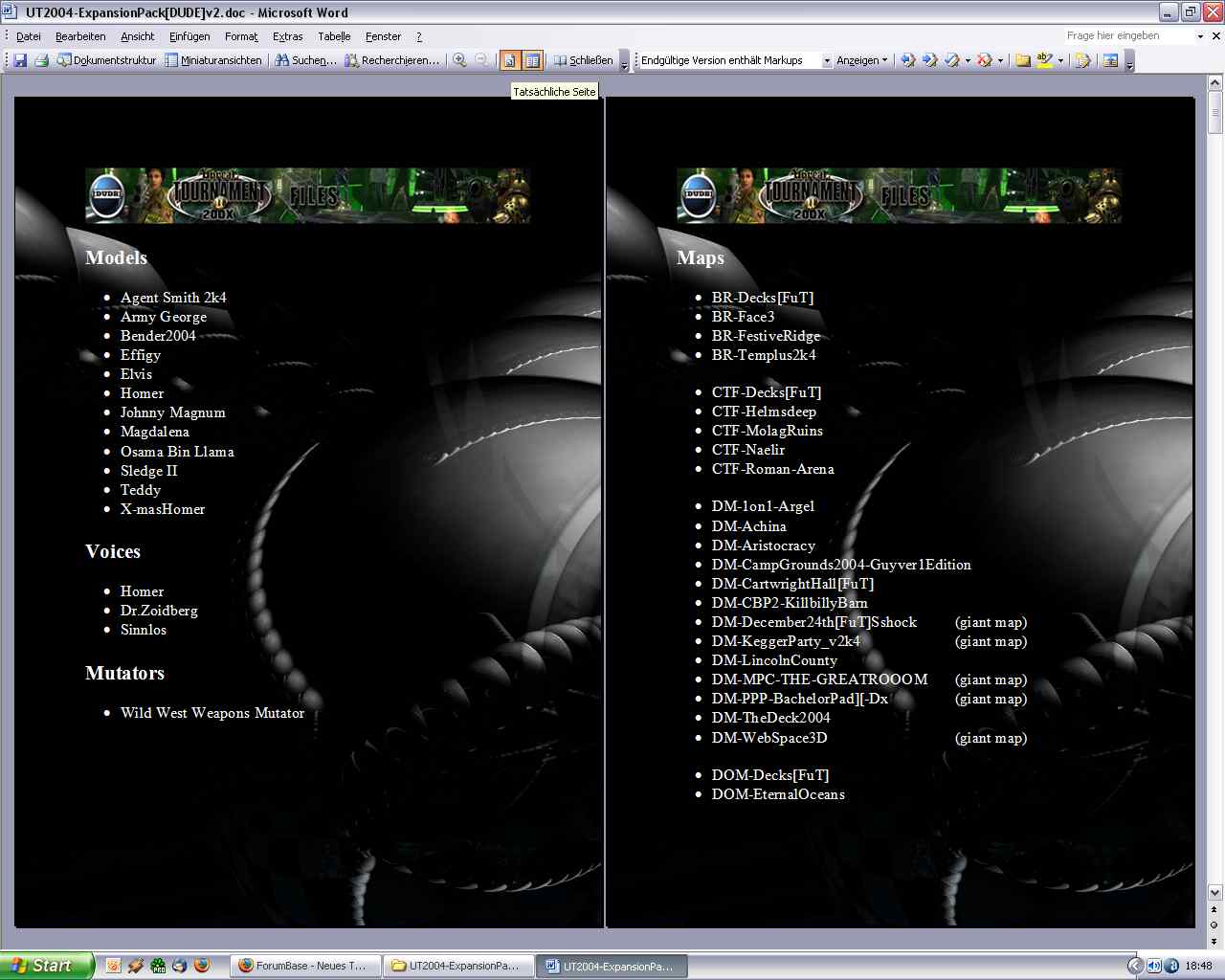
Task: Click the first quick launch icon
Action: coord(113,966)
